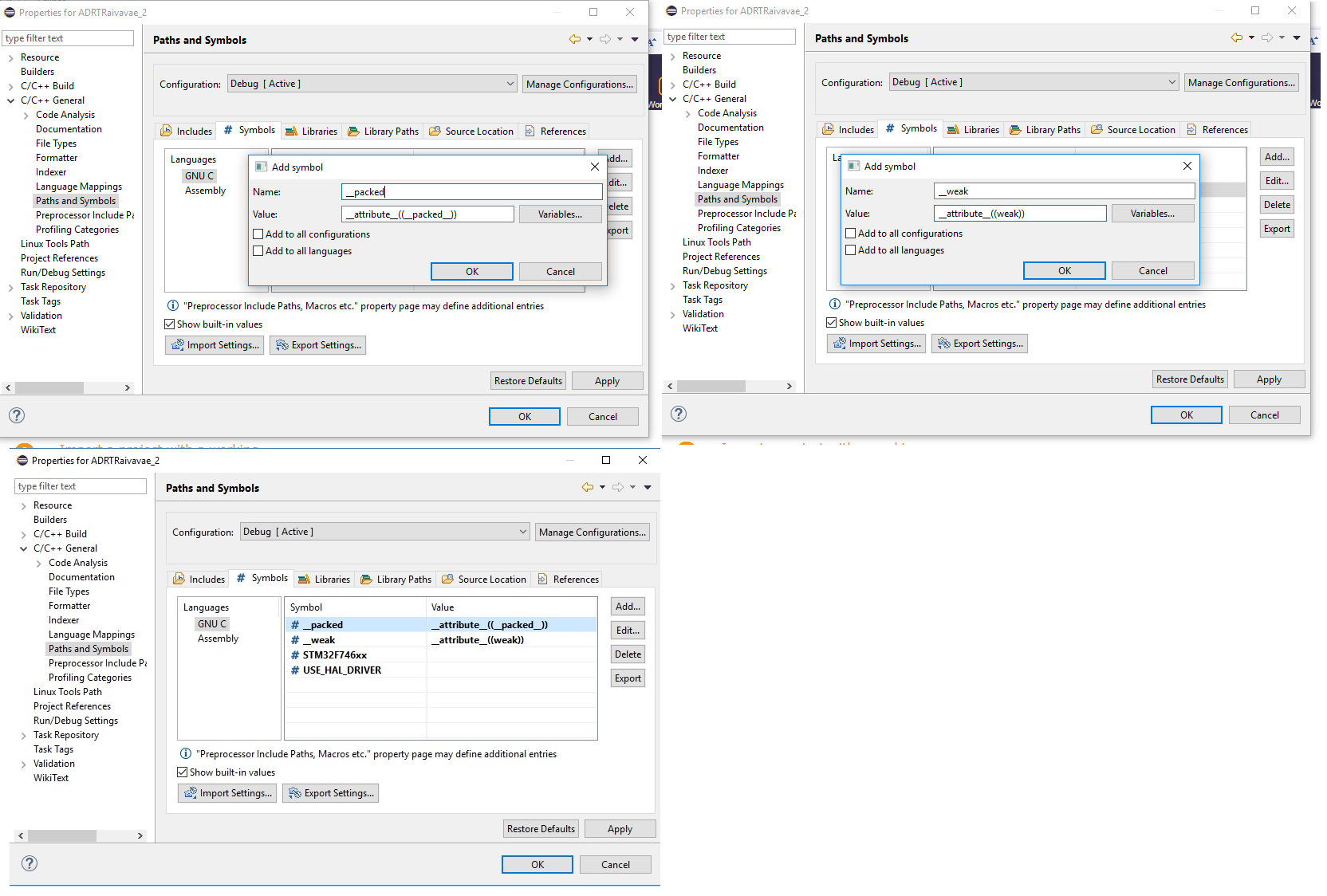
Task: Click Variables... button in the __weak dialog
Action: pyautogui.click(x=1152, y=214)
